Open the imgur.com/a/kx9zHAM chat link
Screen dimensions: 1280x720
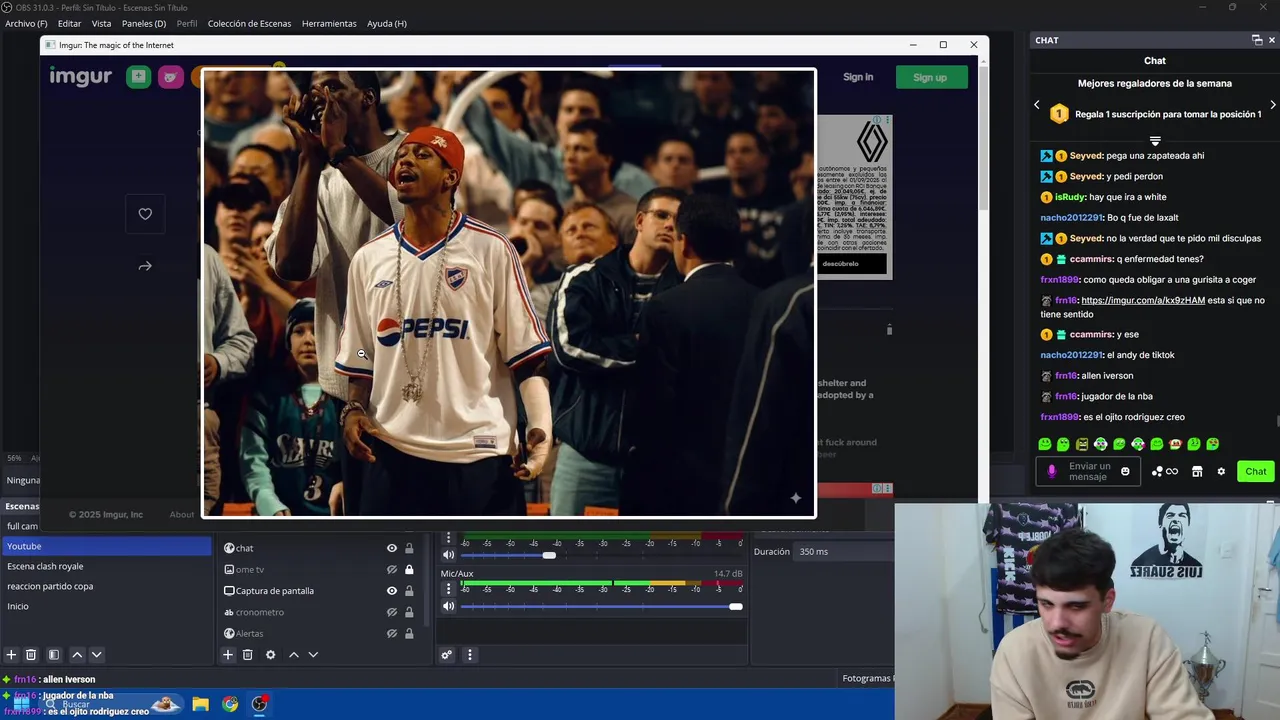(1143, 300)
